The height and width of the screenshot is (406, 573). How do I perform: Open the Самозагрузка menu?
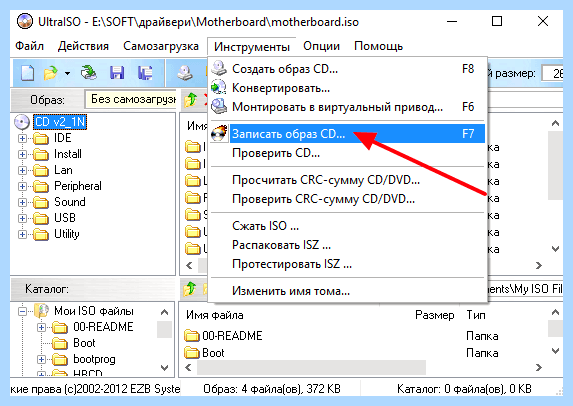(x=161, y=46)
